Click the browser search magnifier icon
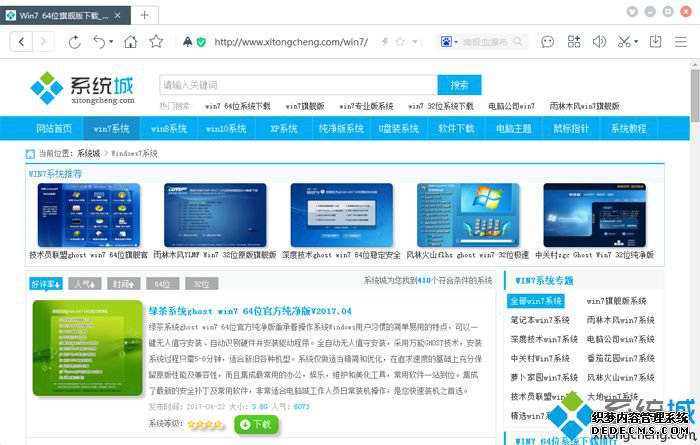 coord(518,42)
